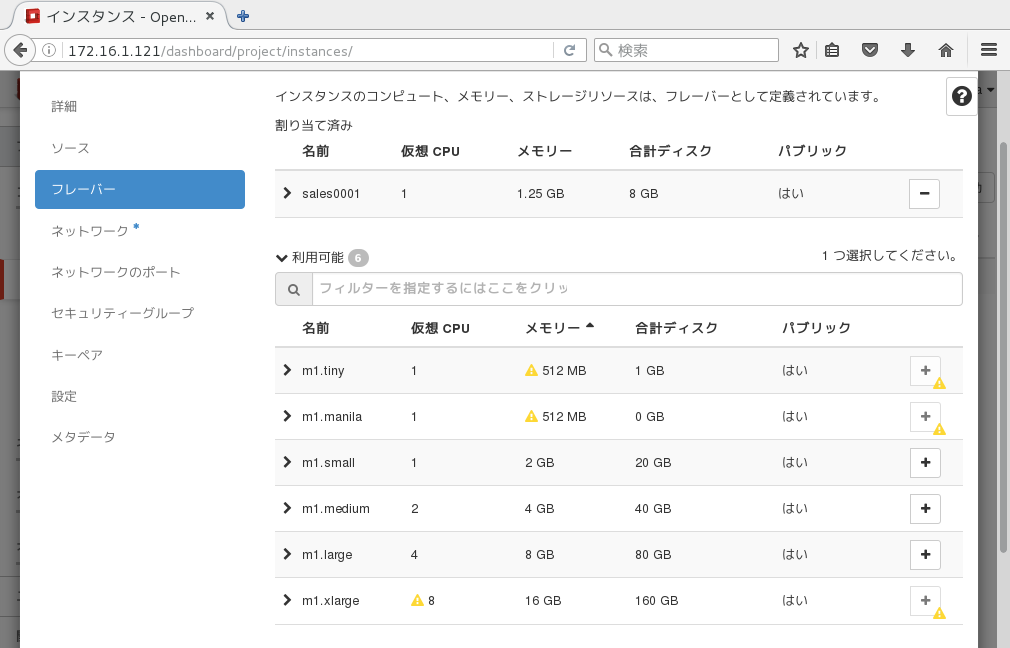Add the m1.medium flavor with plus button
Viewport: 1010px width, 648px height.
(x=925, y=509)
